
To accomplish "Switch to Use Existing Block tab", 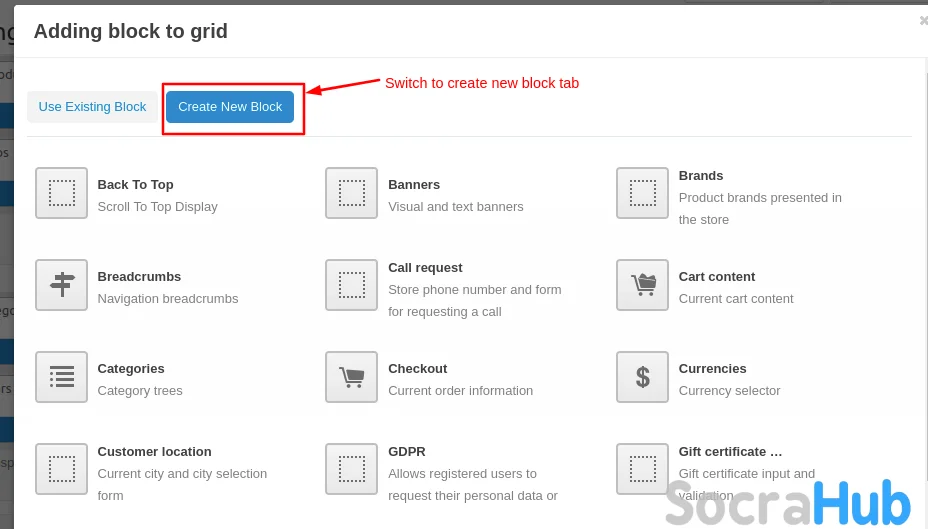I will click(x=92, y=107).
